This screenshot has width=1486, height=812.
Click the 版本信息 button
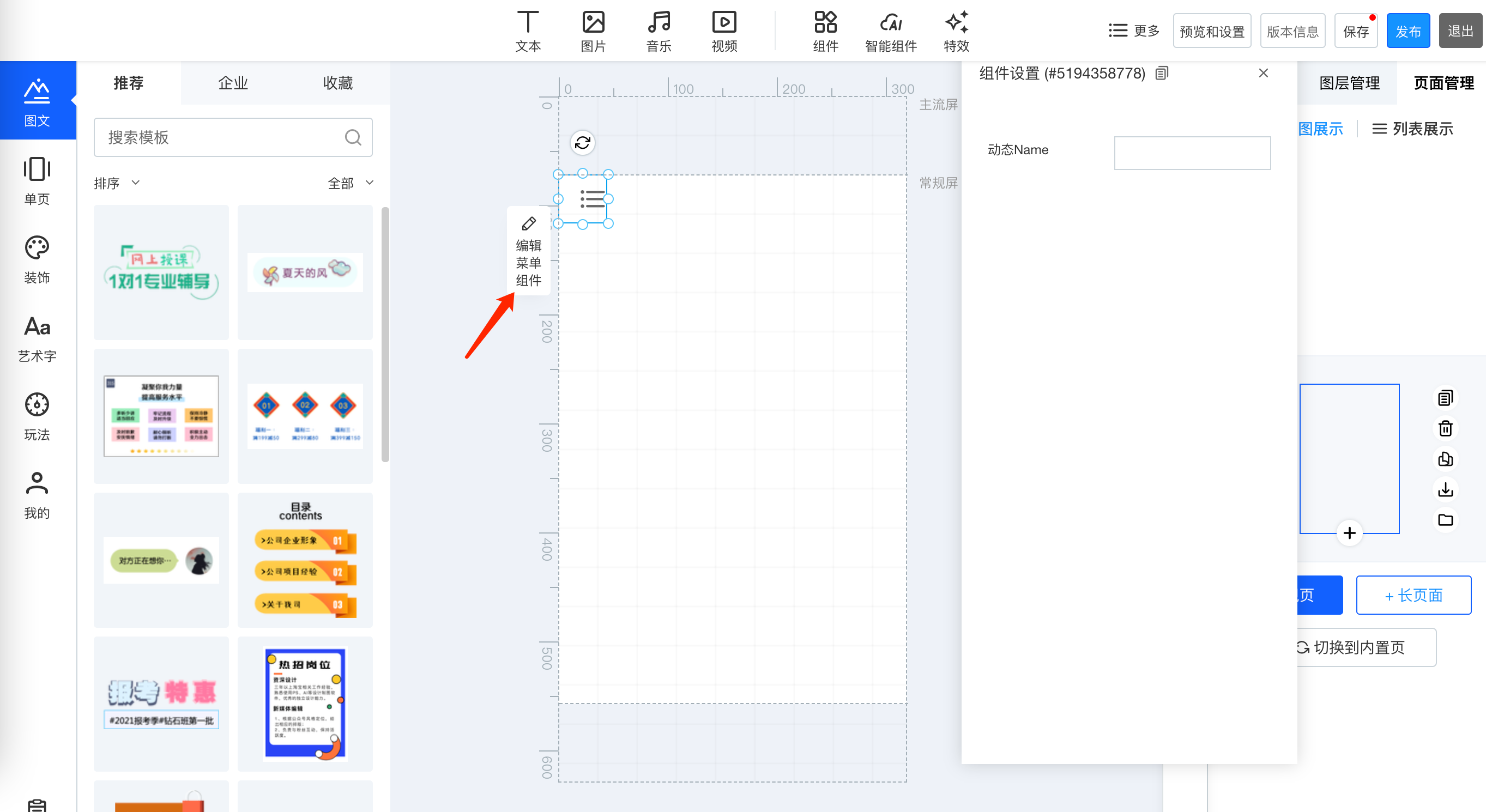pyautogui.click(x=1292, y=31)
